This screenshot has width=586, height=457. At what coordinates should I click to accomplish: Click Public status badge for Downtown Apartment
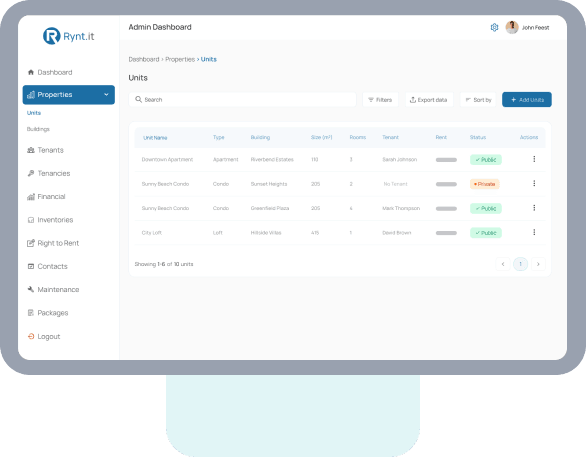(x=485, y=160)
